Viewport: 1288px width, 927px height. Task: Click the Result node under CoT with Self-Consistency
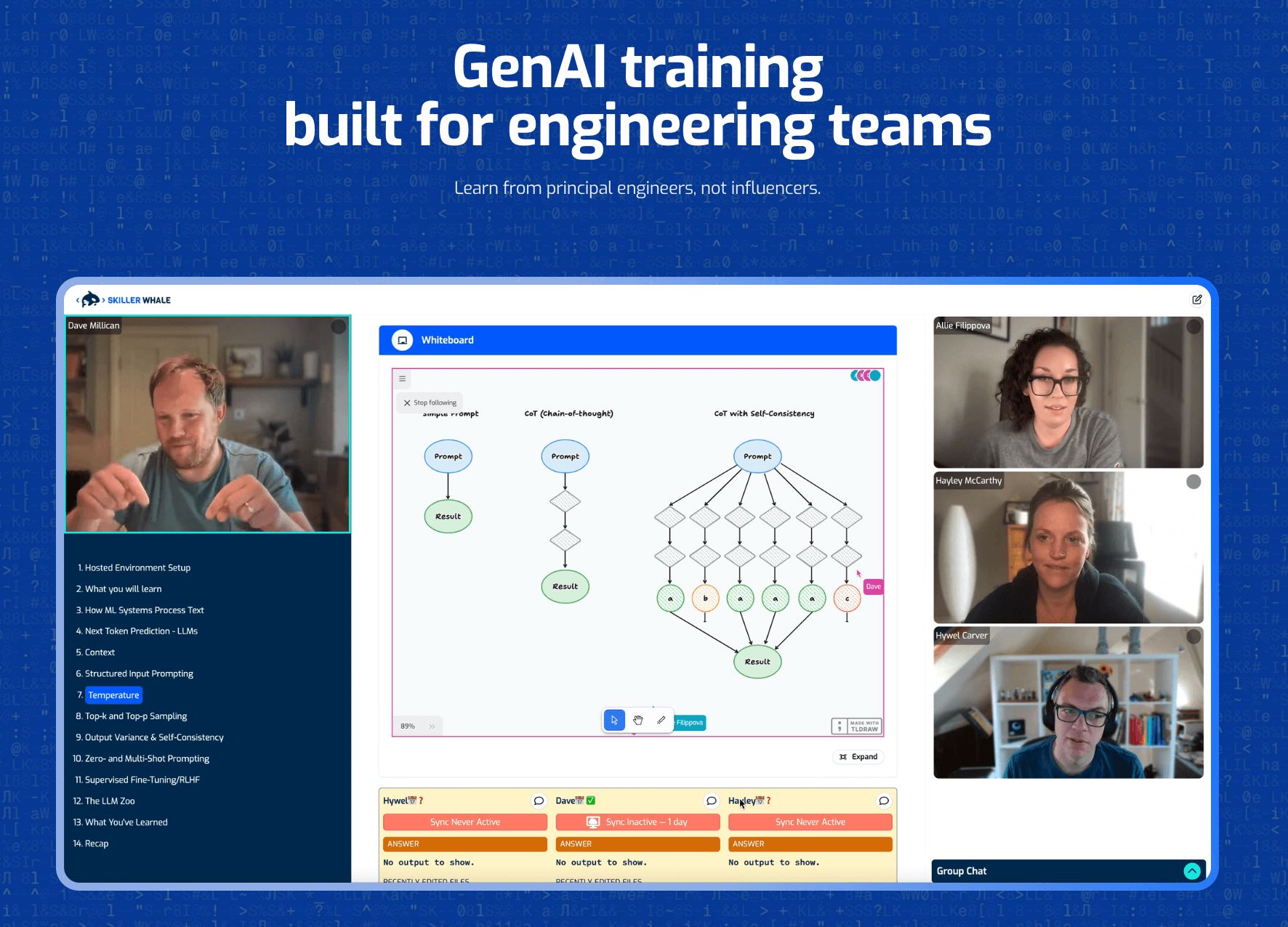click(x=757, y=662)
